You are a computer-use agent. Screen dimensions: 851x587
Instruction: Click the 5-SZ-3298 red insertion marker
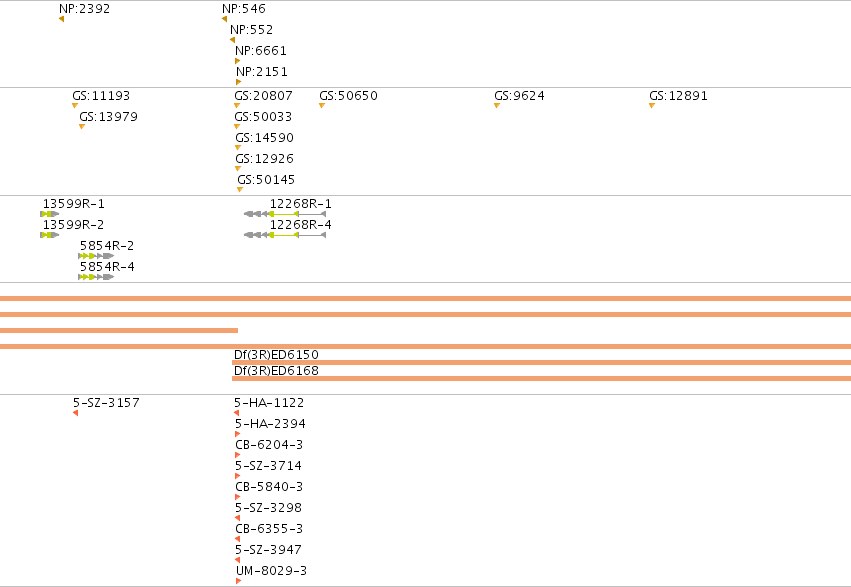point(238,518)
